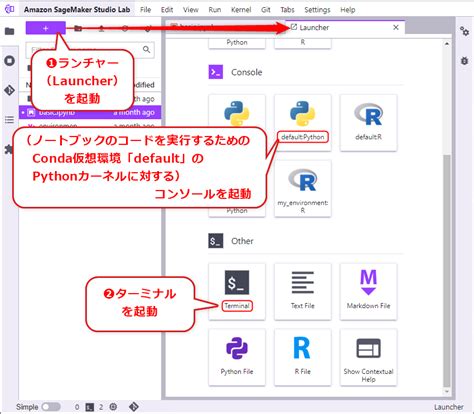Click the search magnifier in filter box

tap(146, 50)
